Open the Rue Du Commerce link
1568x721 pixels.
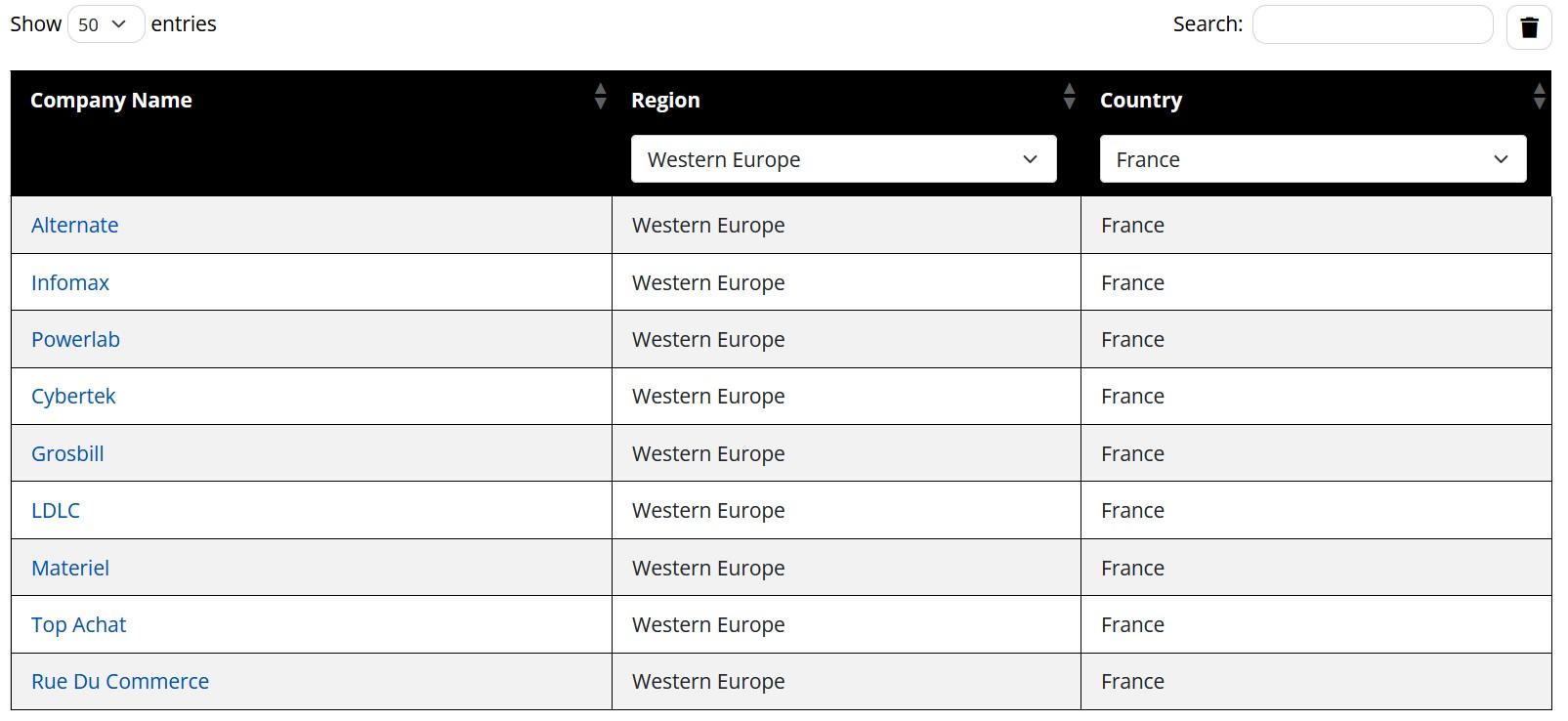120,682
